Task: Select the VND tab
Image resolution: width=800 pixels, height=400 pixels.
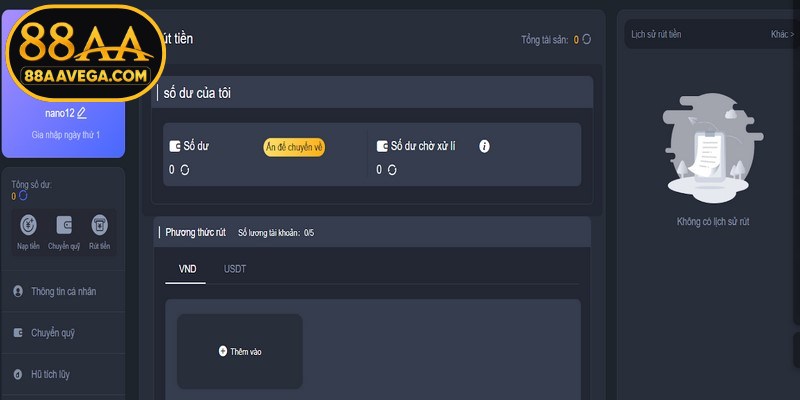Action: point(187,269)
